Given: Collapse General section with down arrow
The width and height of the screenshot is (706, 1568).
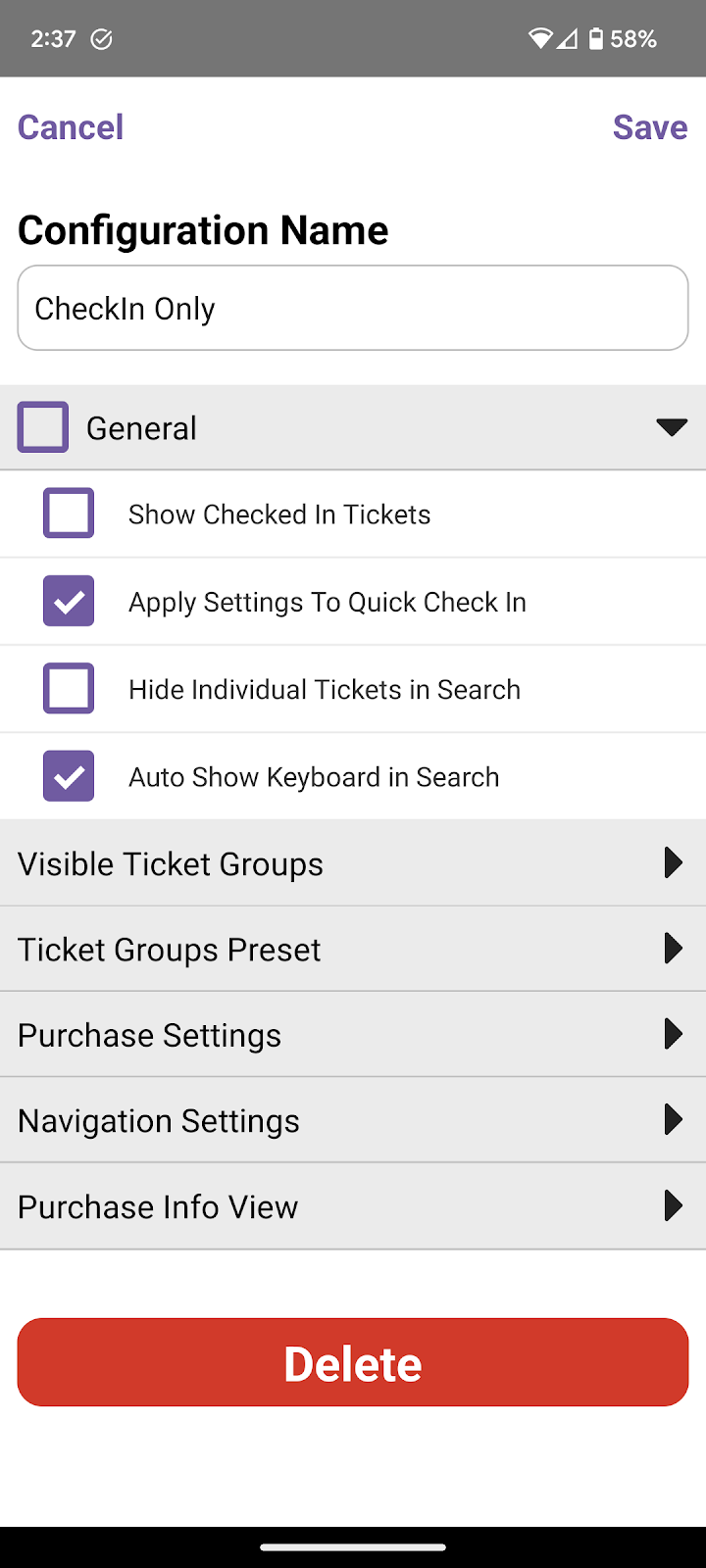Looking at the screenshot, I should tap(672, 427).
